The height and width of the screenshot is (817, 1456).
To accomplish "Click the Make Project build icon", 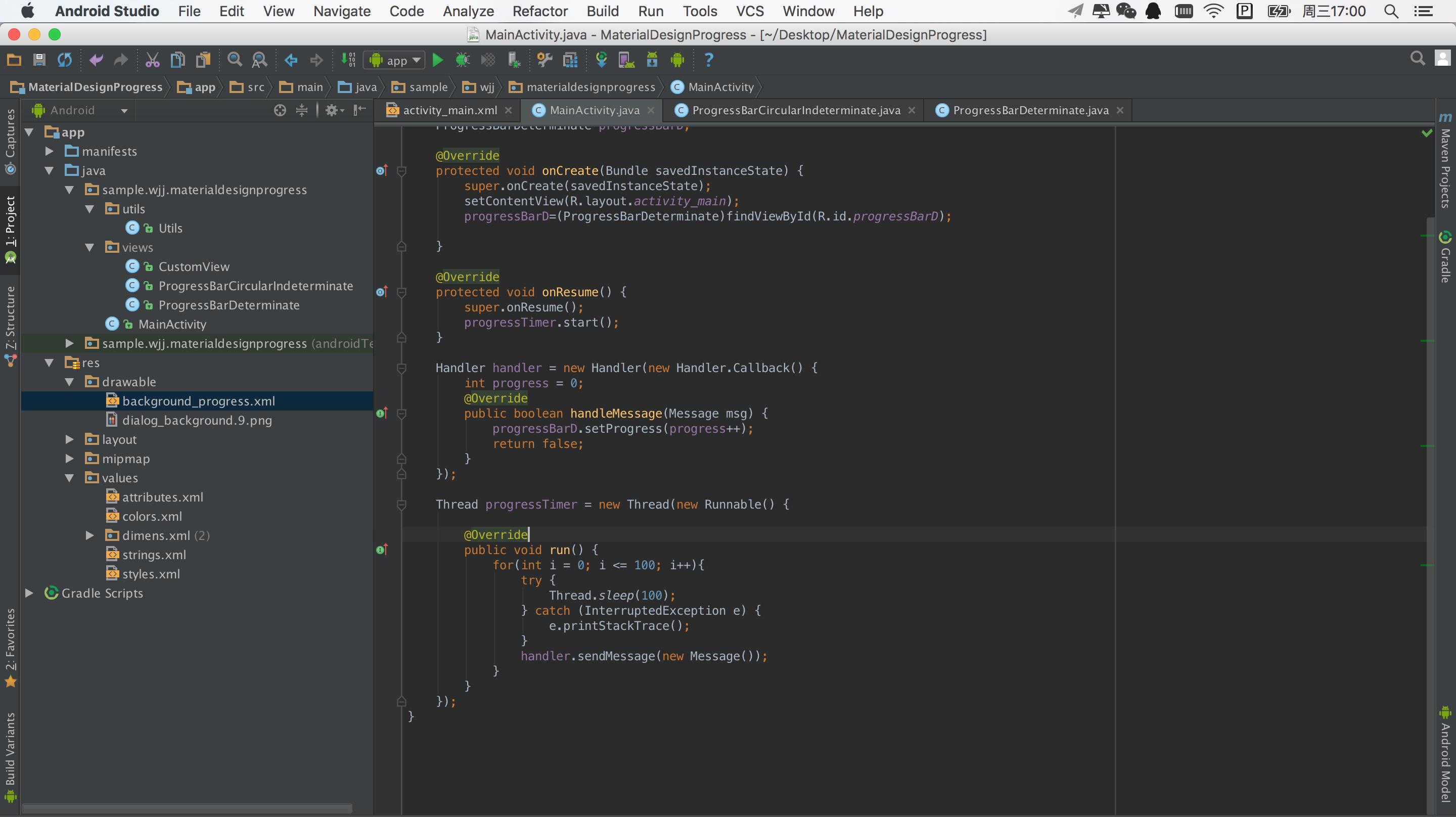I will tap(348, 60).
